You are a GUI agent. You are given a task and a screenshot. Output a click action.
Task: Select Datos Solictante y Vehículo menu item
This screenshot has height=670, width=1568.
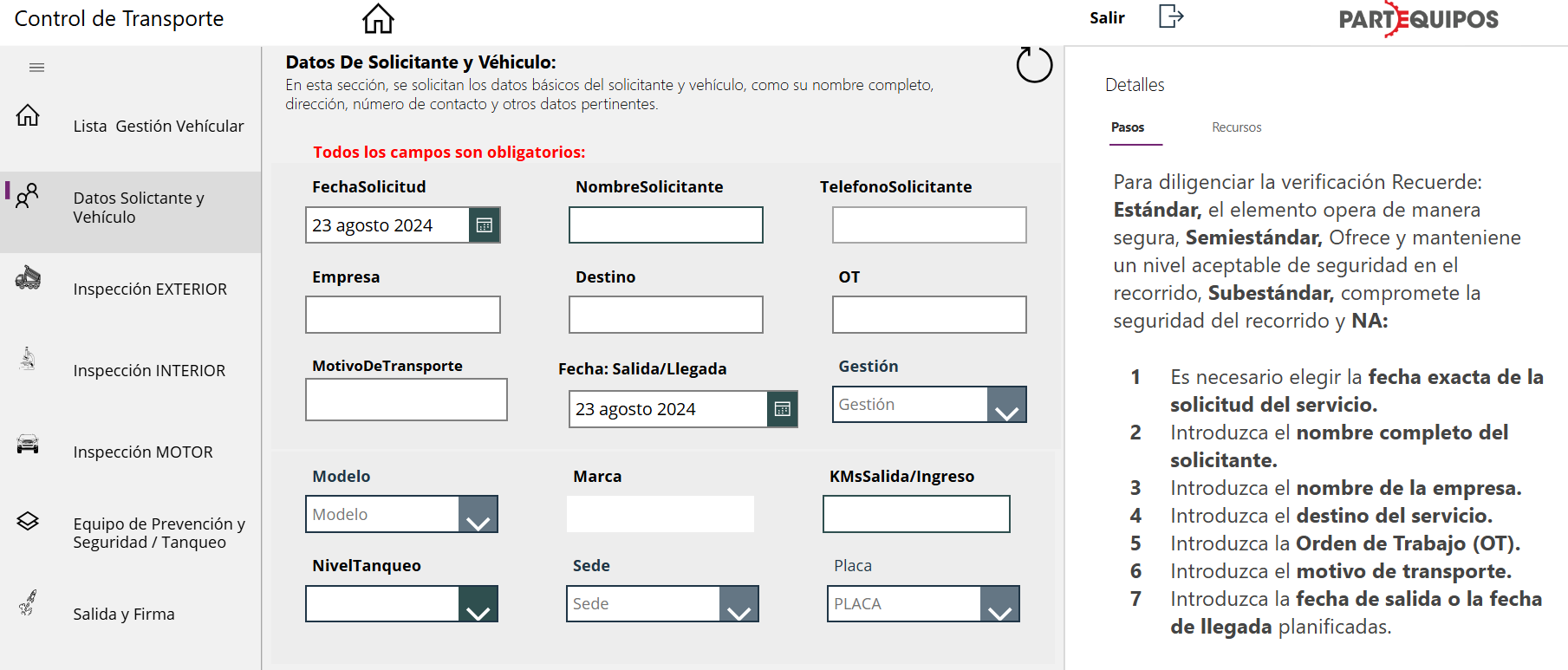click(x=139, y=208)
